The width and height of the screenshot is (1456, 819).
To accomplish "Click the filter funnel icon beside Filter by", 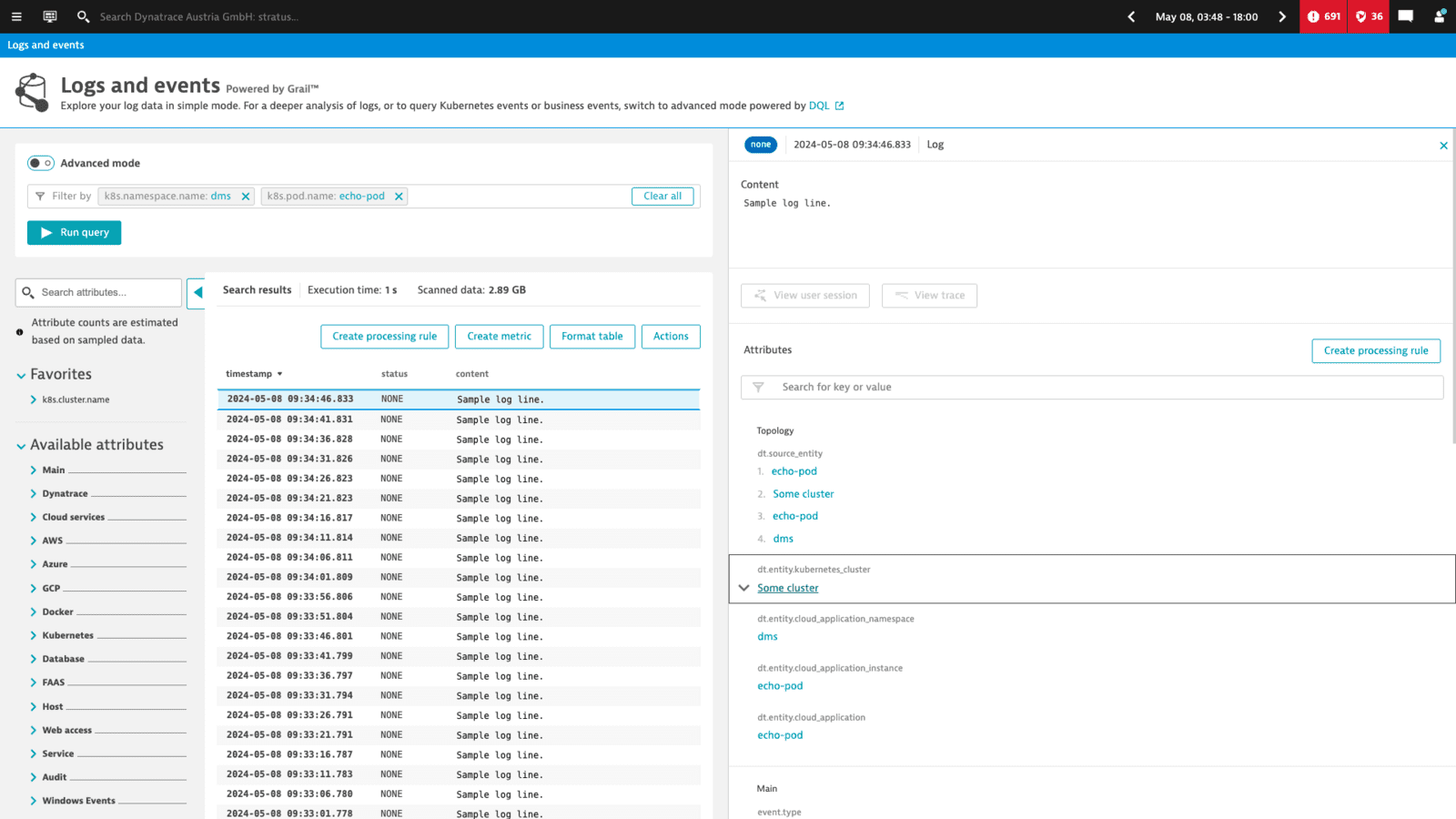I will [x=40, y=197].
